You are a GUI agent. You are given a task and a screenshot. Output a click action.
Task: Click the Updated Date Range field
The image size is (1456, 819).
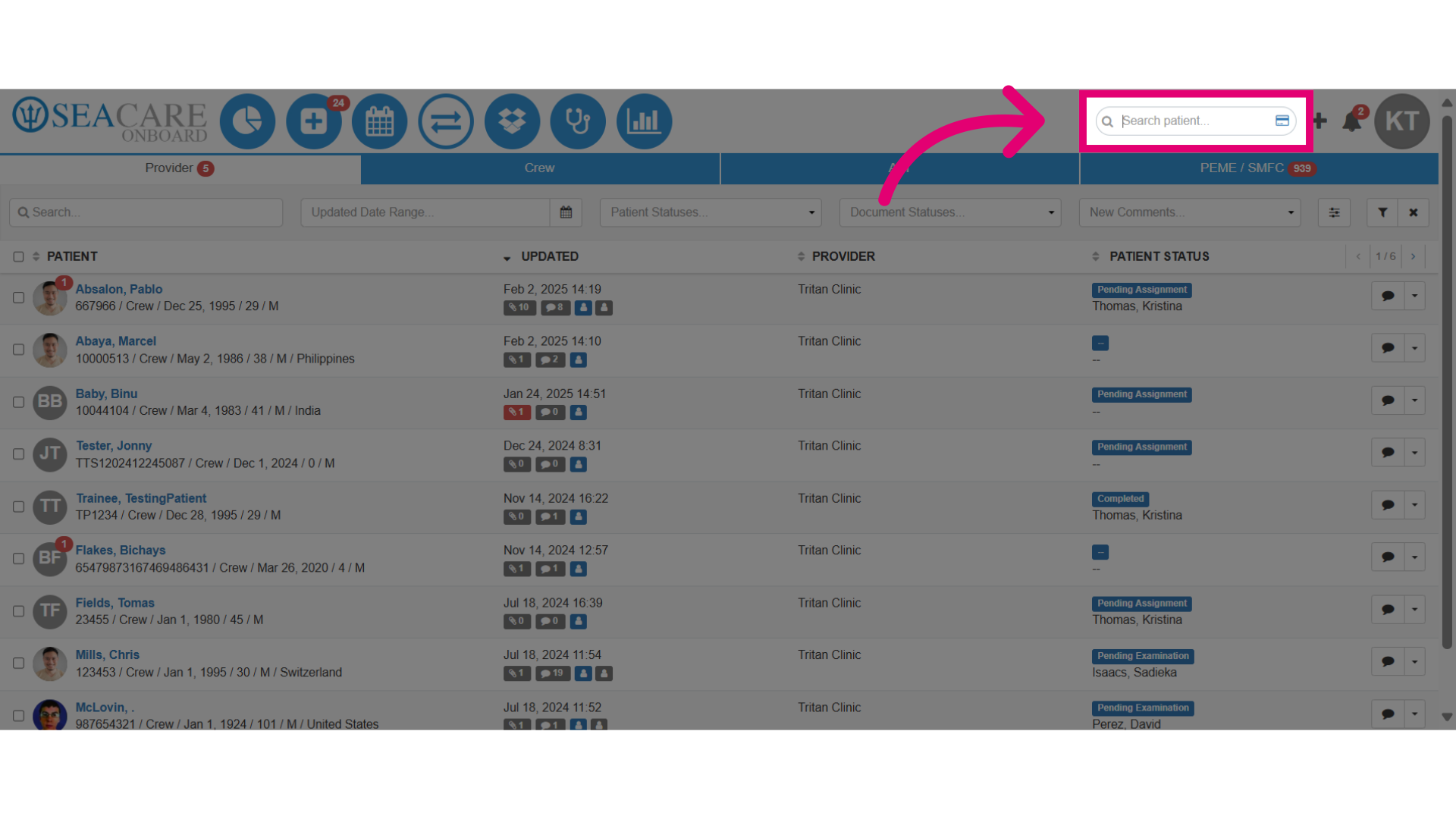tap(425, 212)
